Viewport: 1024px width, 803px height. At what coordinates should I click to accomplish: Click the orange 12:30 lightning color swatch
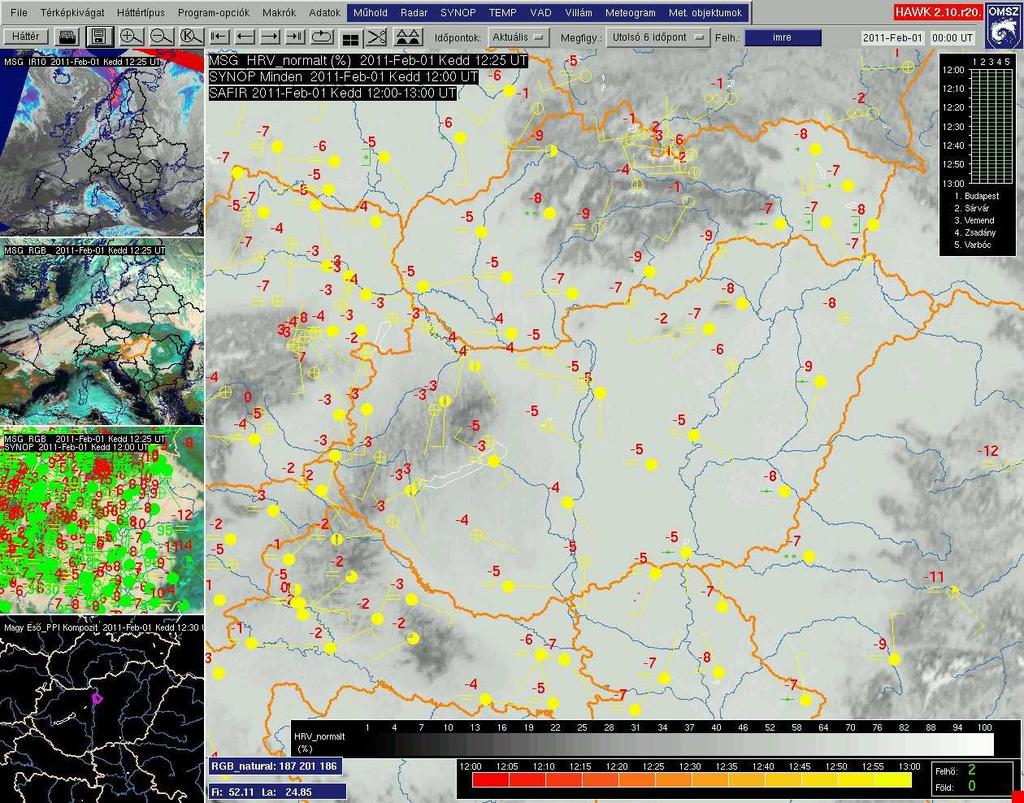[709, 780]
